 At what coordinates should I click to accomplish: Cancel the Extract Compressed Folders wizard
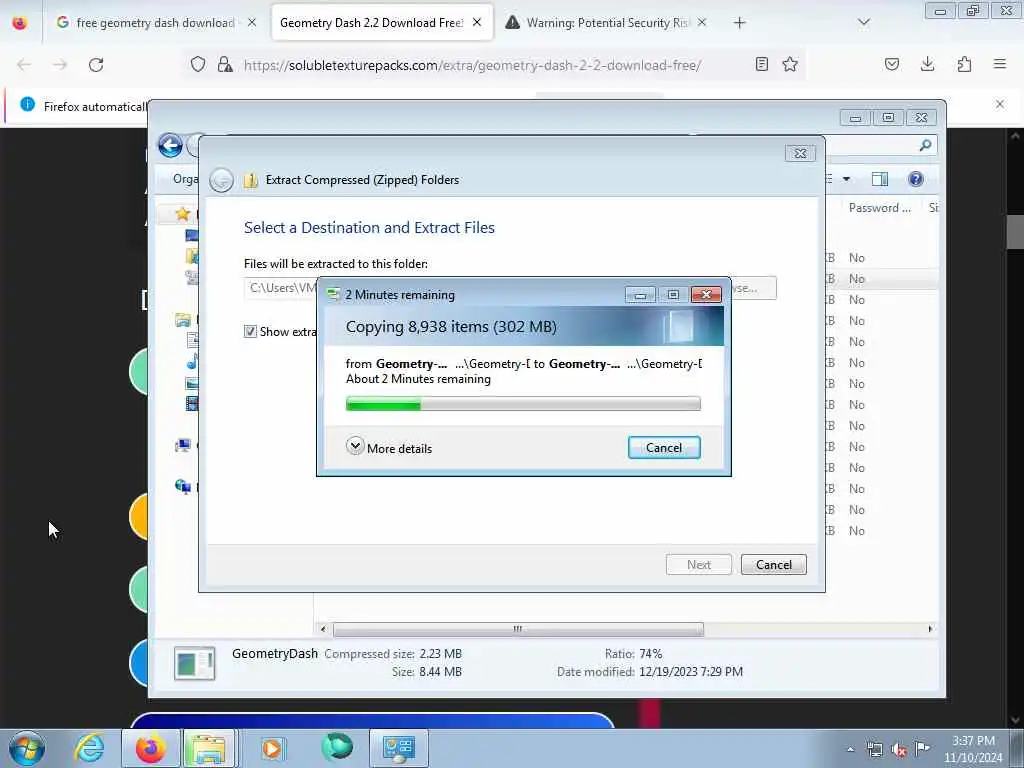pos(773,565)
